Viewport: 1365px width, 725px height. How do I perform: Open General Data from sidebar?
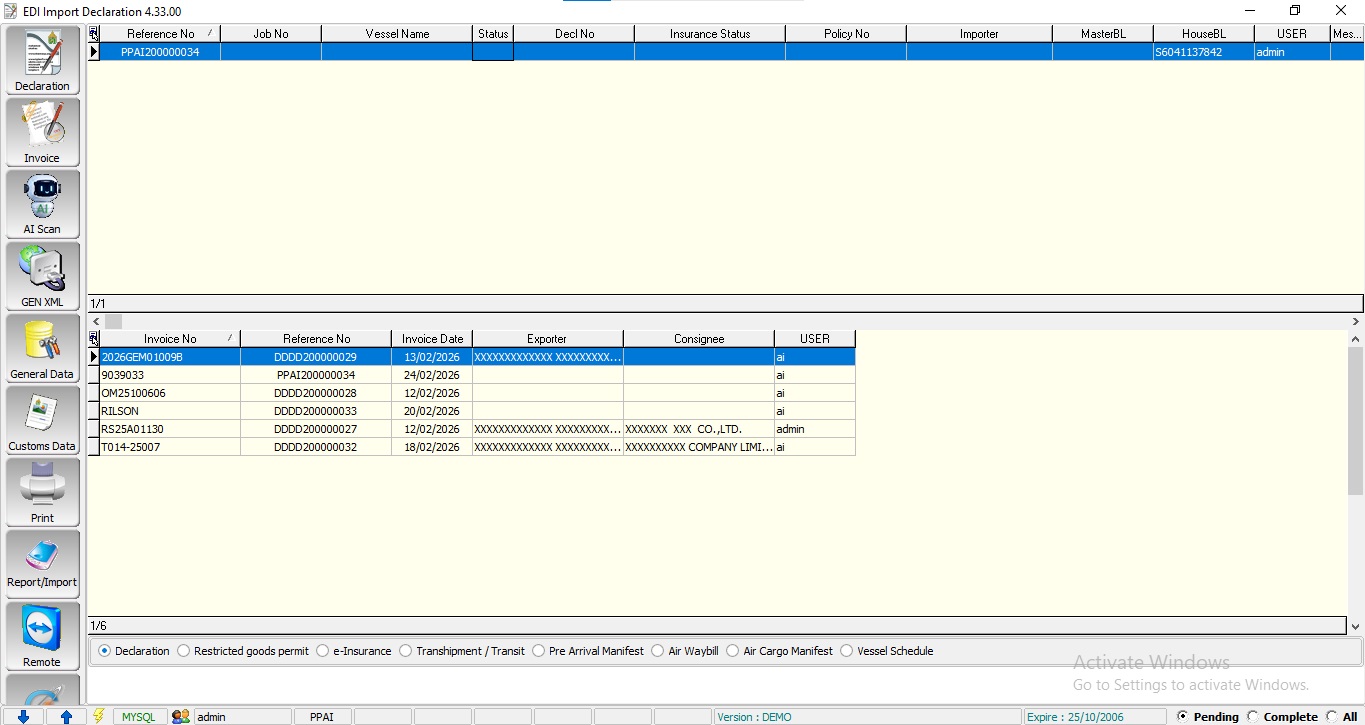click(x=42, y=348)
